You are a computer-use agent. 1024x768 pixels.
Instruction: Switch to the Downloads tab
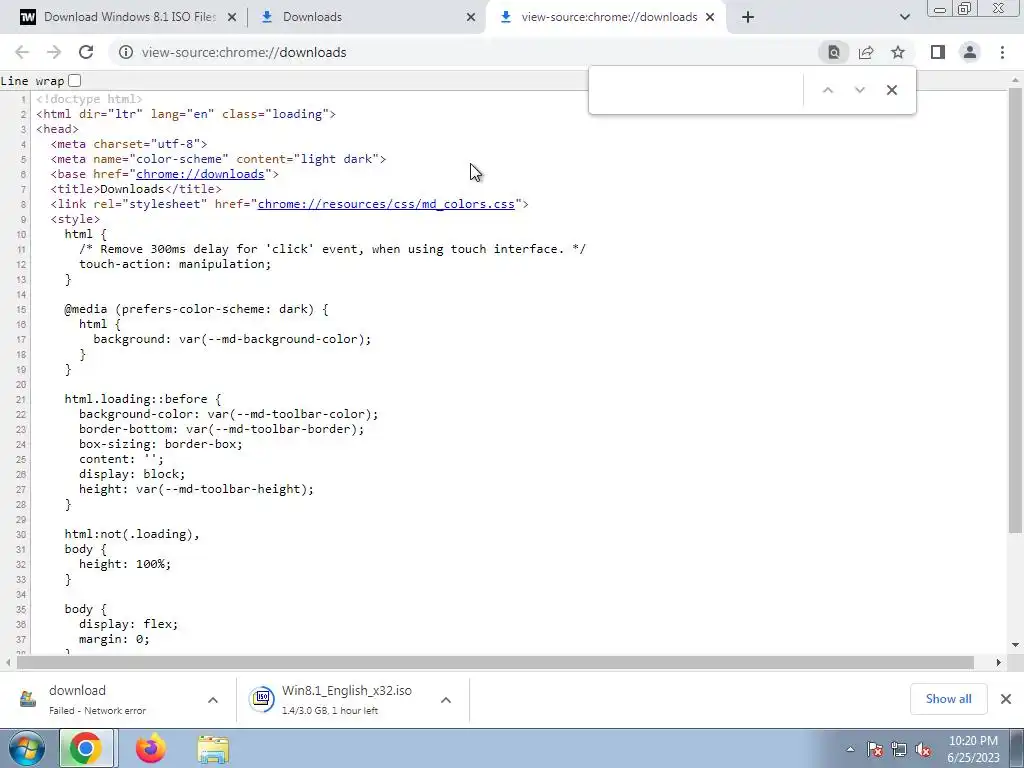[366, 17]
